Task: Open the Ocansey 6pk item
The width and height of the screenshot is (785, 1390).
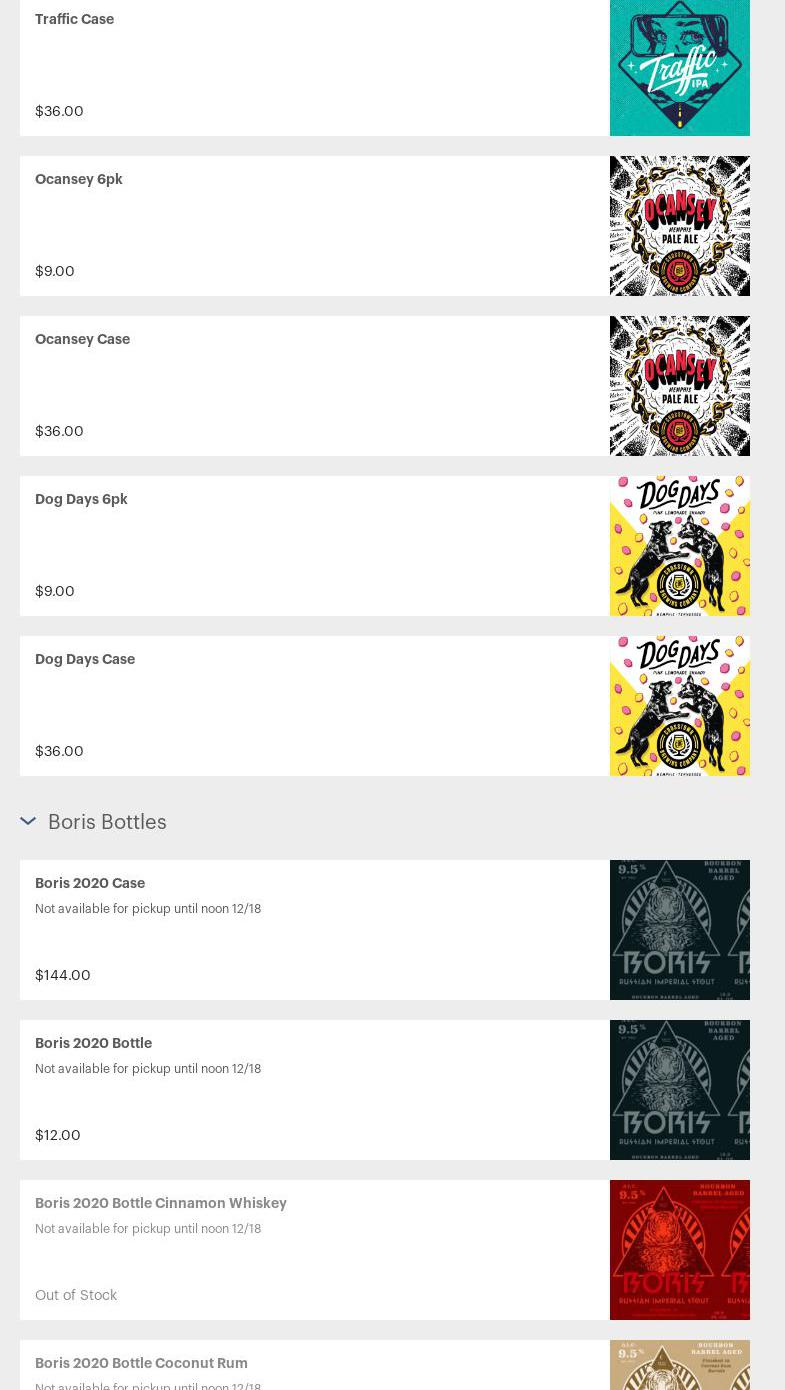Action: click(x=79, y=179)
